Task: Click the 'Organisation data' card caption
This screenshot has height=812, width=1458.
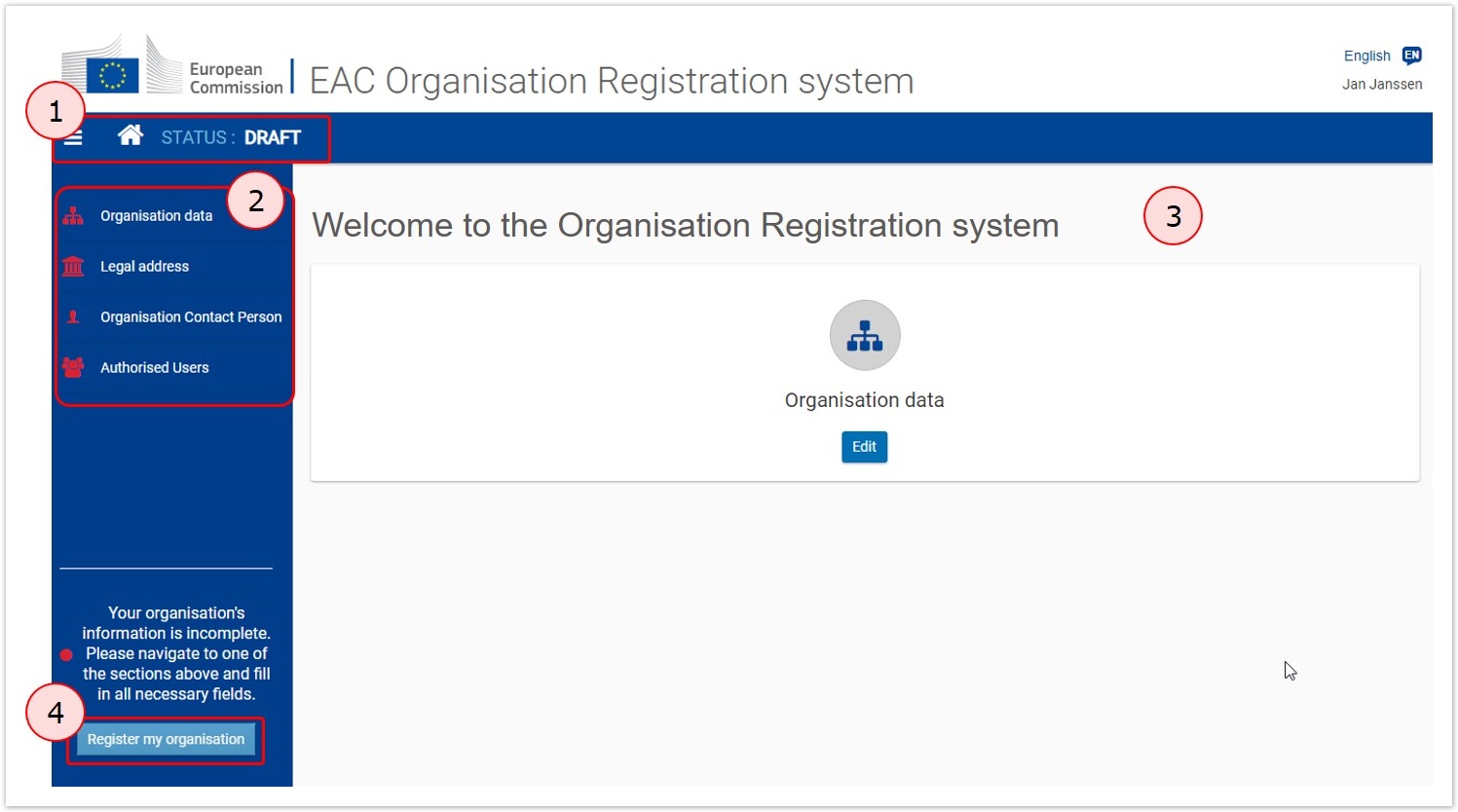Action: 865,400
